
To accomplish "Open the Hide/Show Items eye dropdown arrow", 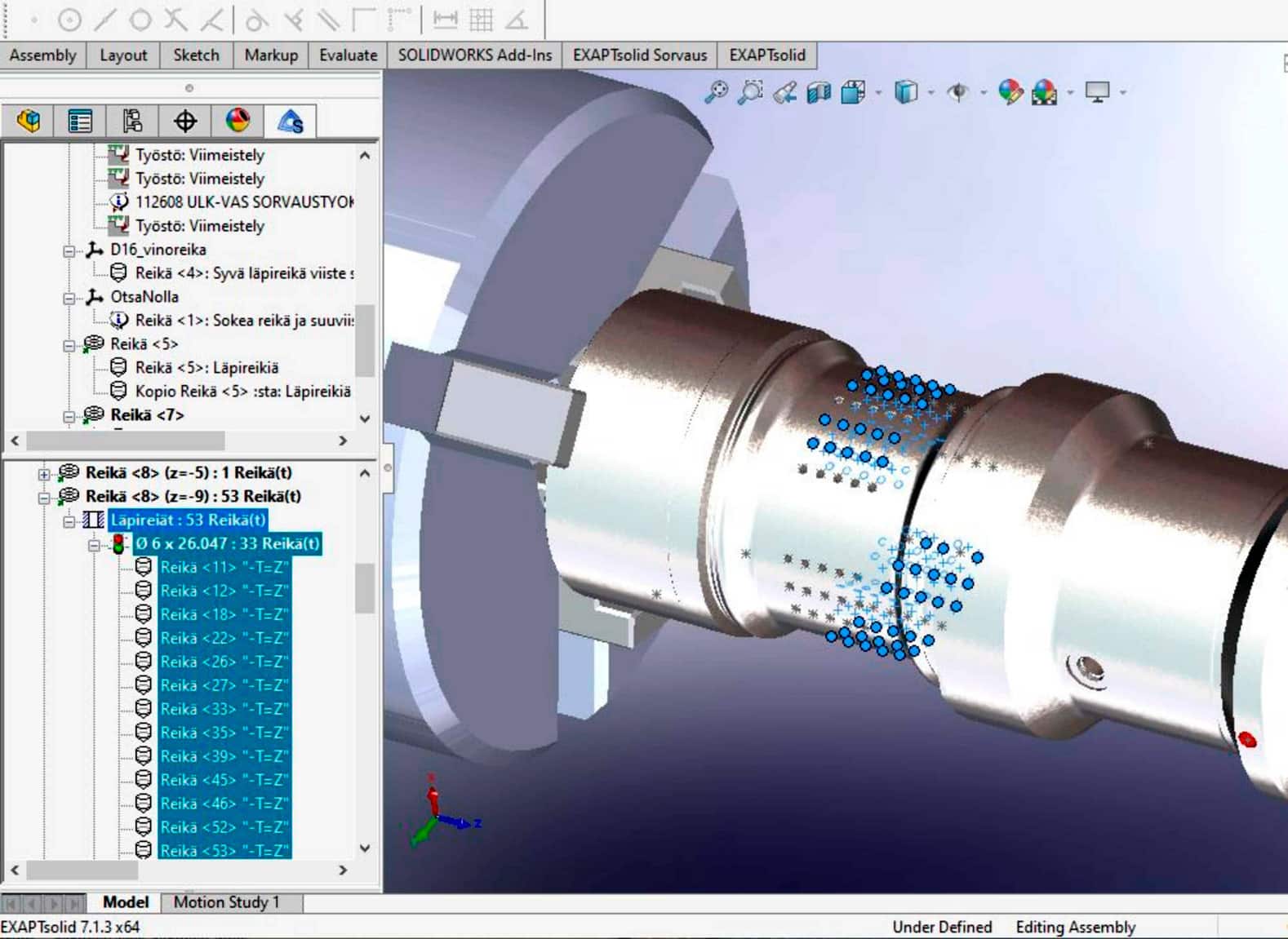I will tap(983, 93).
